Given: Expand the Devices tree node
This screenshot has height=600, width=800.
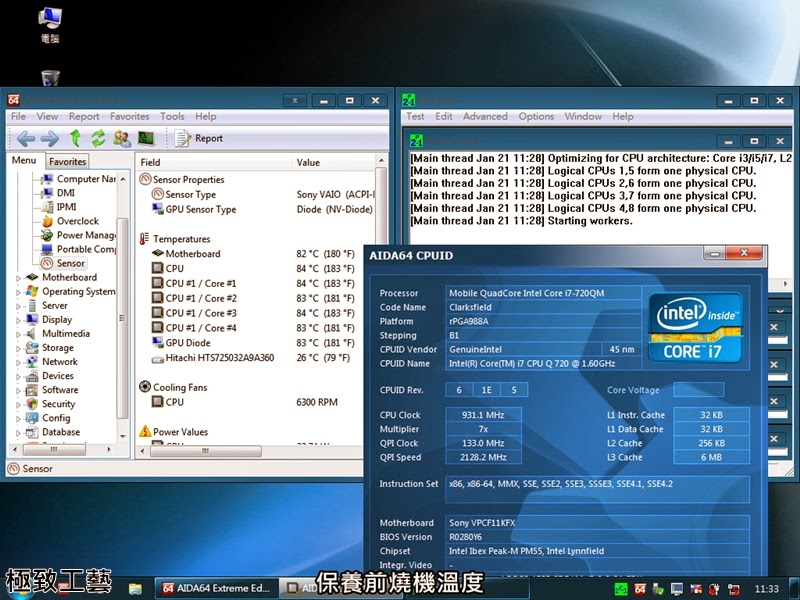Looking at the screenshot, I should 18,377.
